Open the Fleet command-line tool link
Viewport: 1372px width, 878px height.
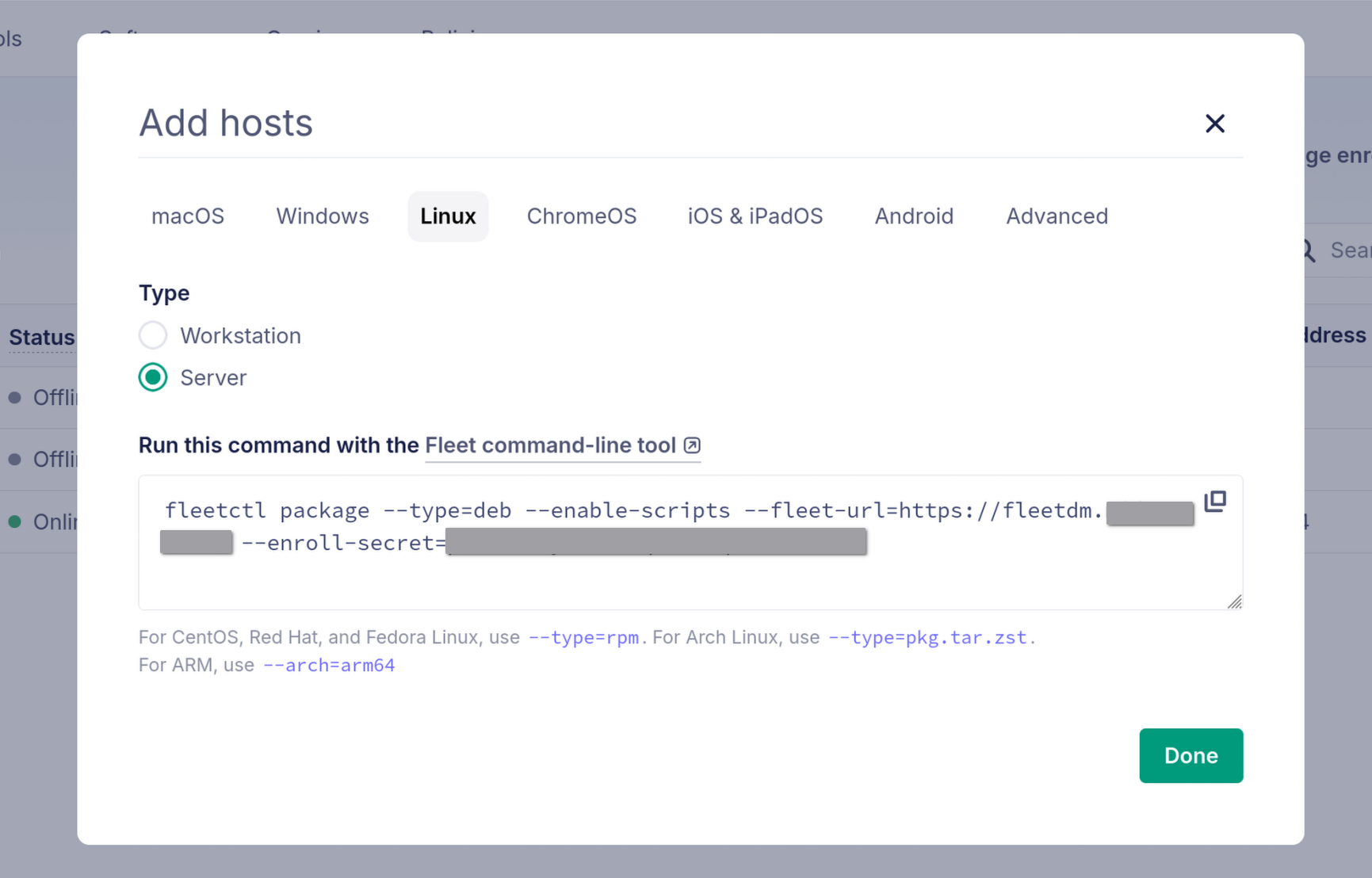550,445
